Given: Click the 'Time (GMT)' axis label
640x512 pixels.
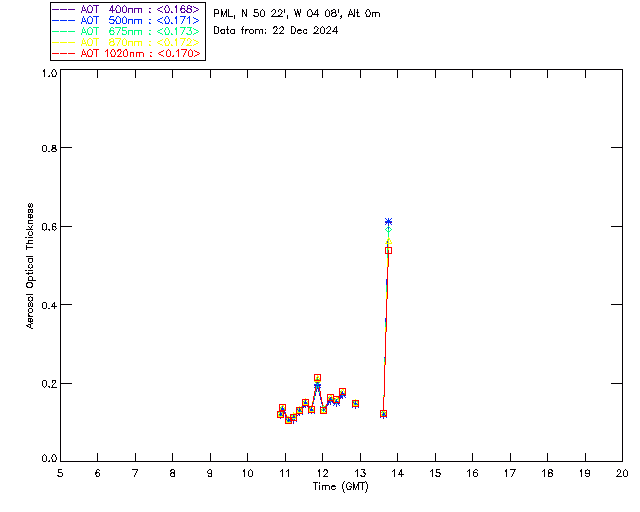Looking at the screenshot, I should pyautogui.click(x=340, y=487).
